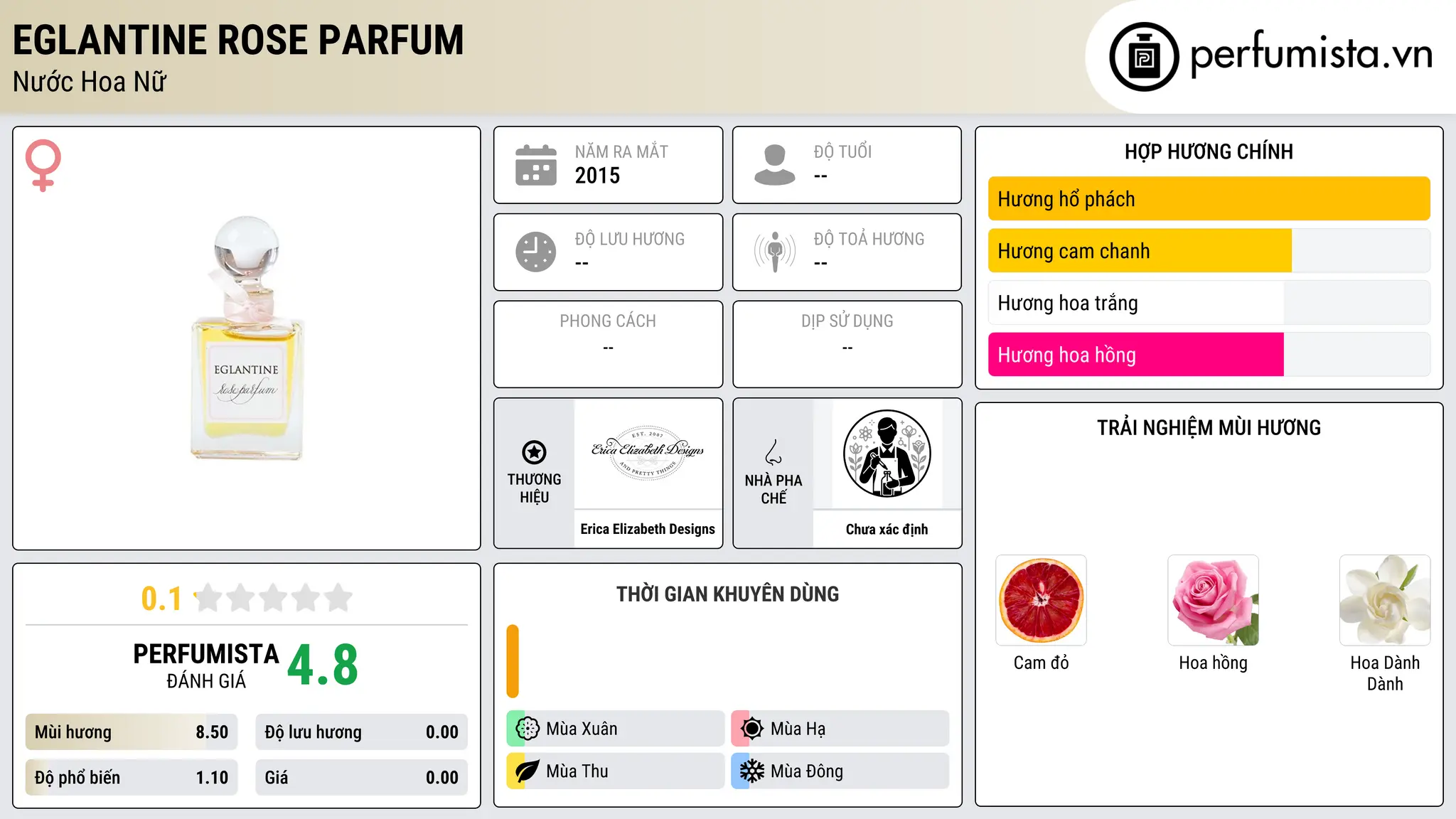Click the Trải Nghiệm Mùi Hương heading
Screen dimensions: 1456x819
[x=1209, y=427]
